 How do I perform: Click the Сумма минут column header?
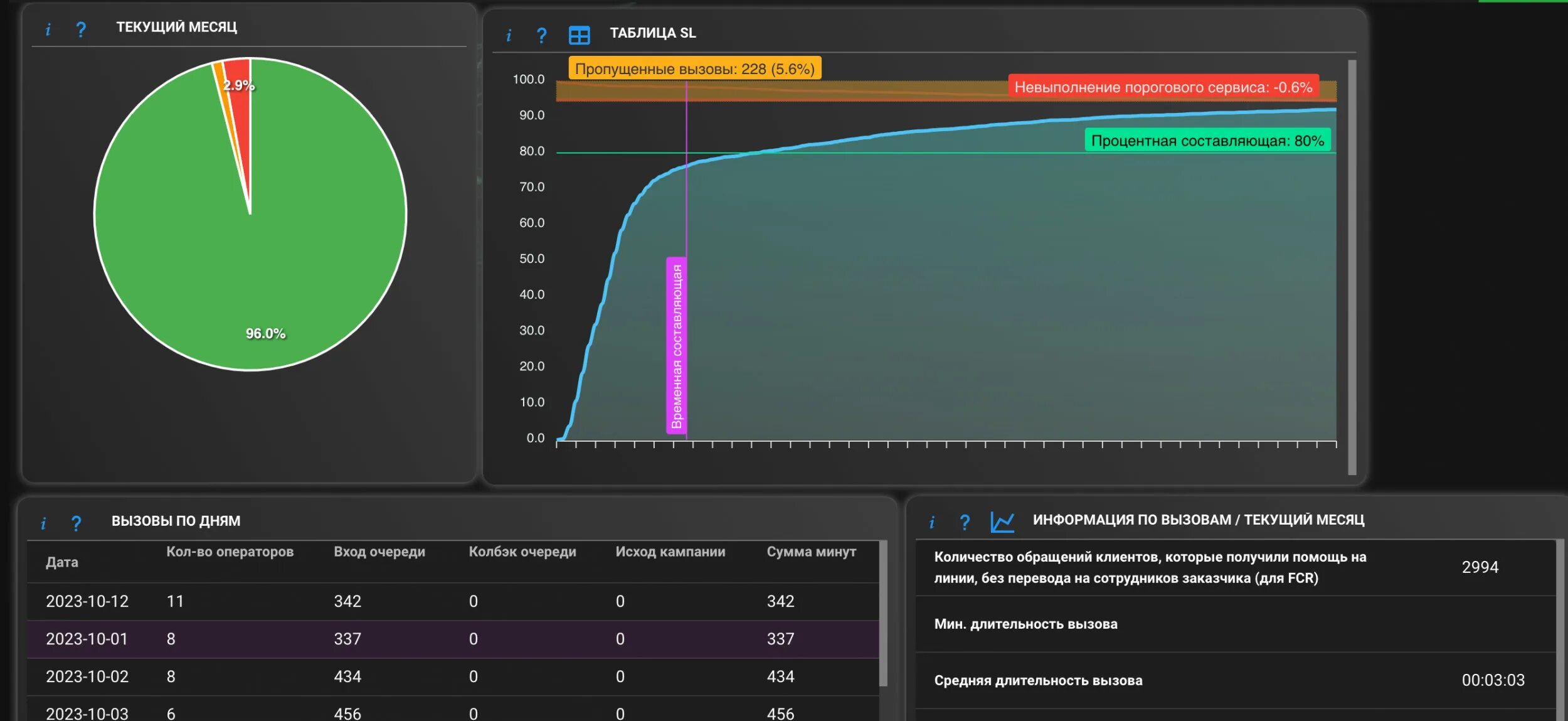pos(811,552)
